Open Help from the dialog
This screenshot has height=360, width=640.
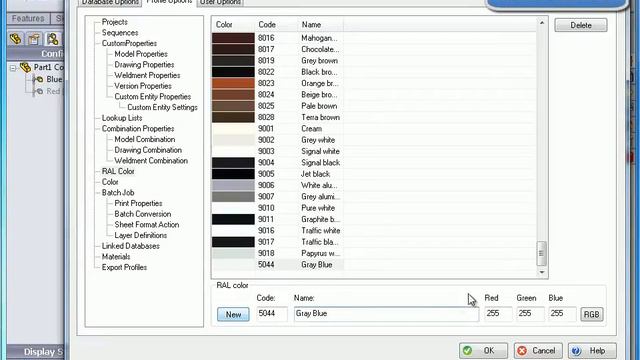tap(592, 351)
